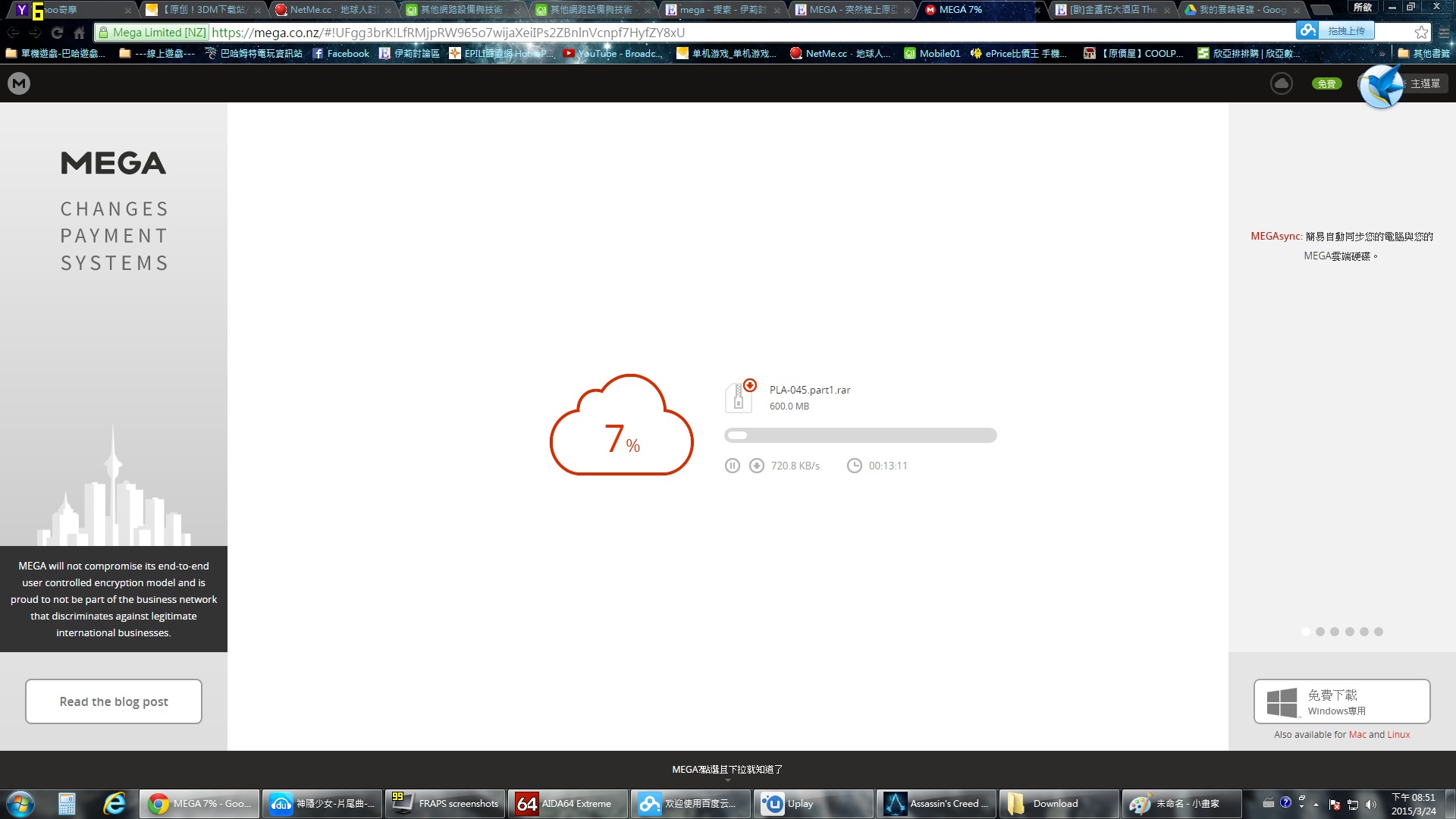
Task: Select the last carousel dot
Action: point(1379,632)
